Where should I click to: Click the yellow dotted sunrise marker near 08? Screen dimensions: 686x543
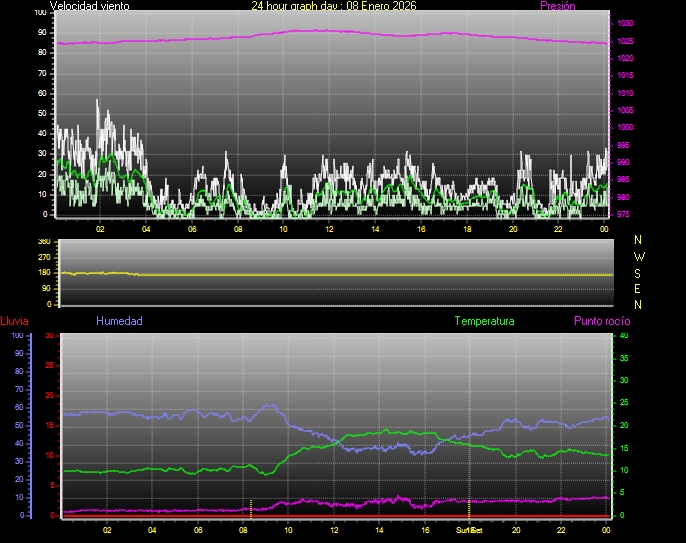[x=251, y=506]
